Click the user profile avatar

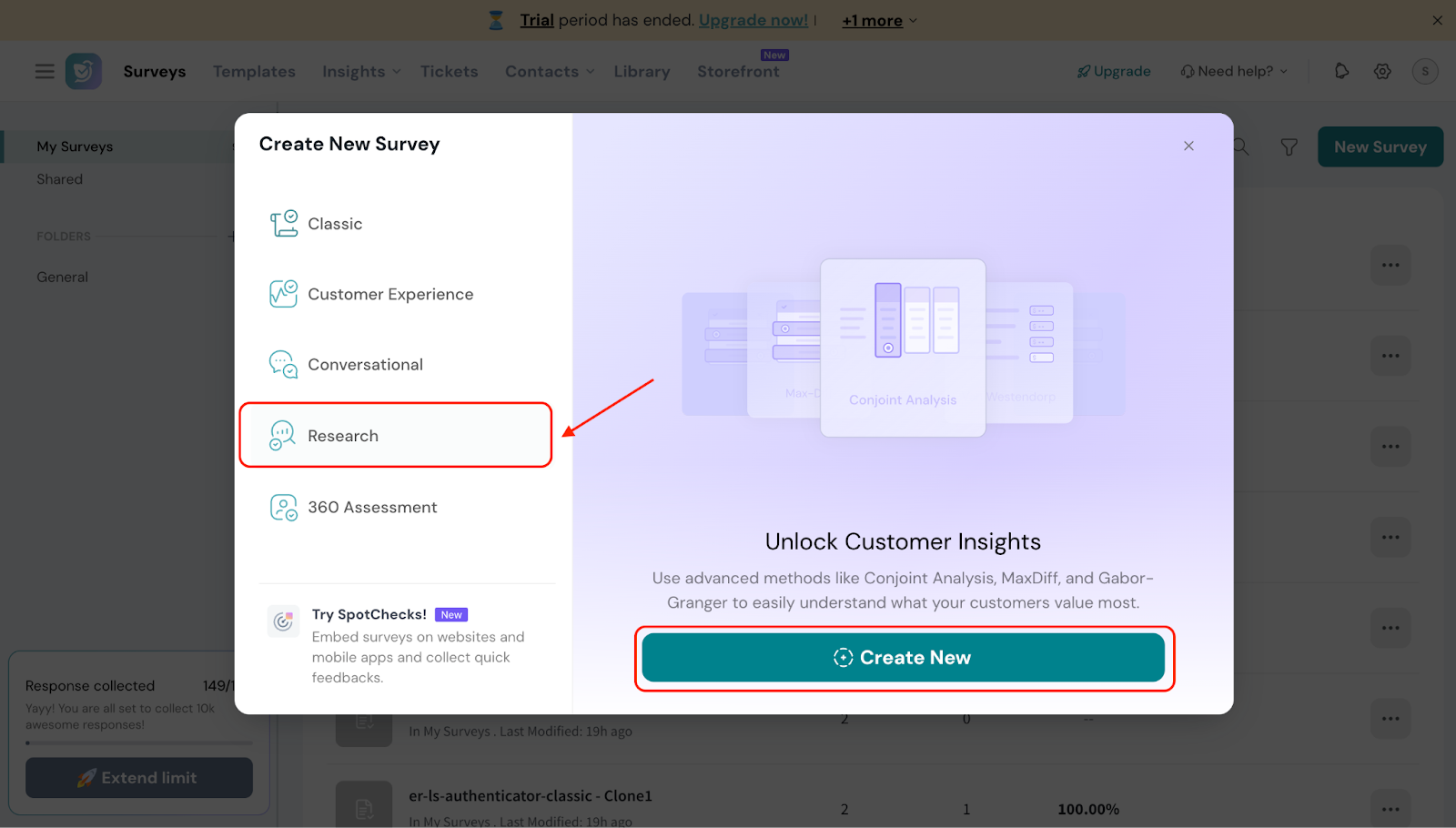1424,71
